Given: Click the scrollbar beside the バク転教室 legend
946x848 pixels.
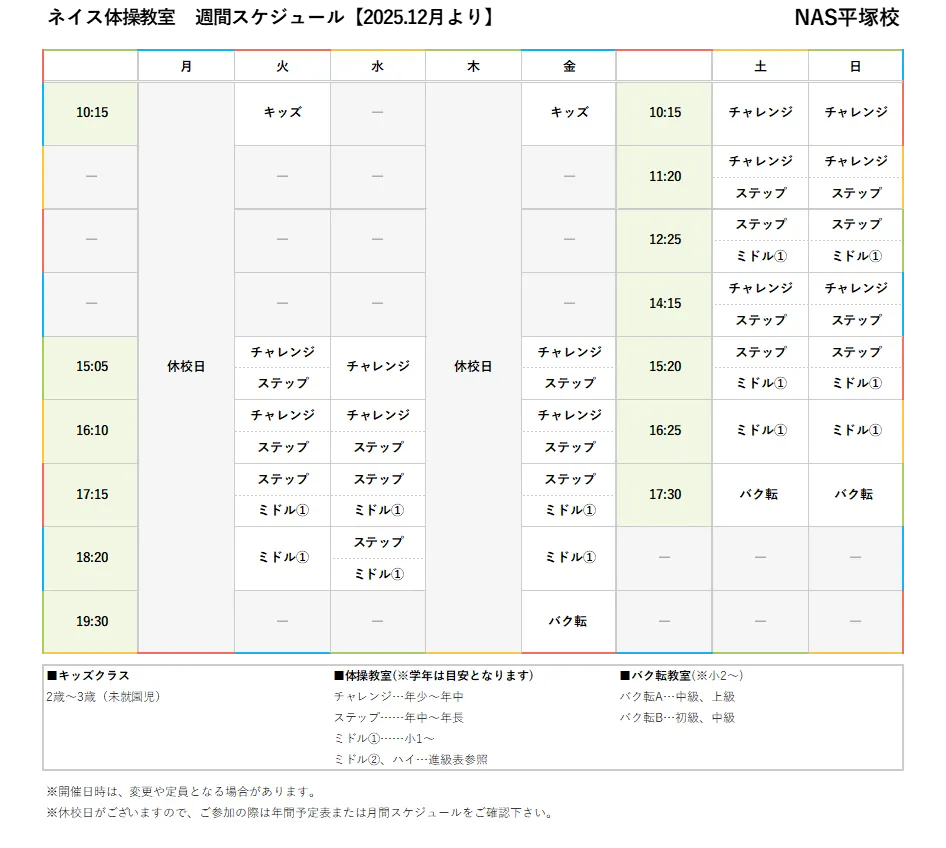Looking at the screenshot, I should click(x=907, y=718).
